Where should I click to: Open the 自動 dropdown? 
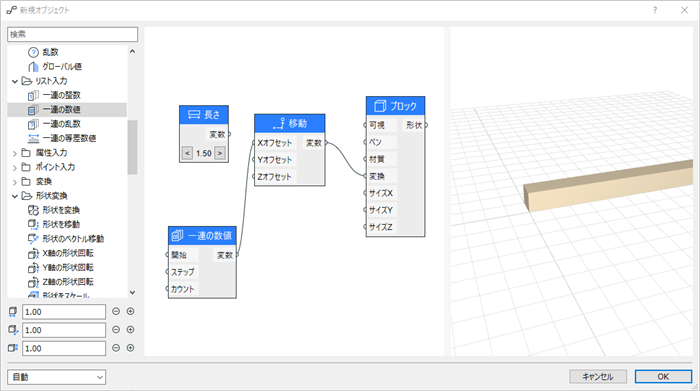click(56, 377)
